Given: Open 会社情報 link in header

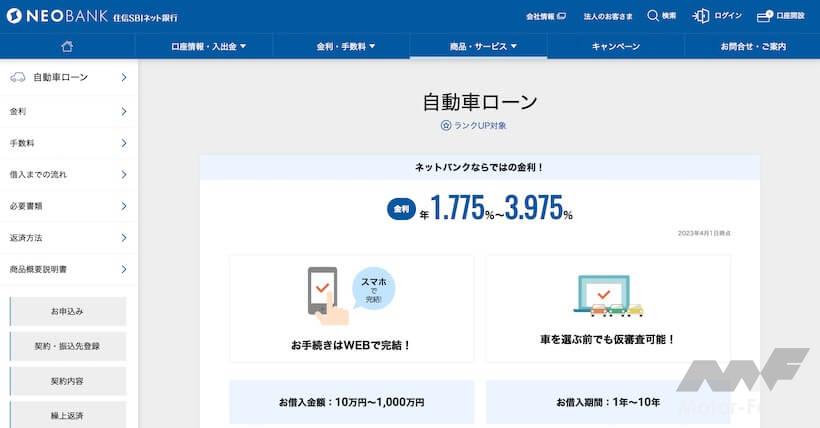Looking at the screenshot, I should 545,16.
